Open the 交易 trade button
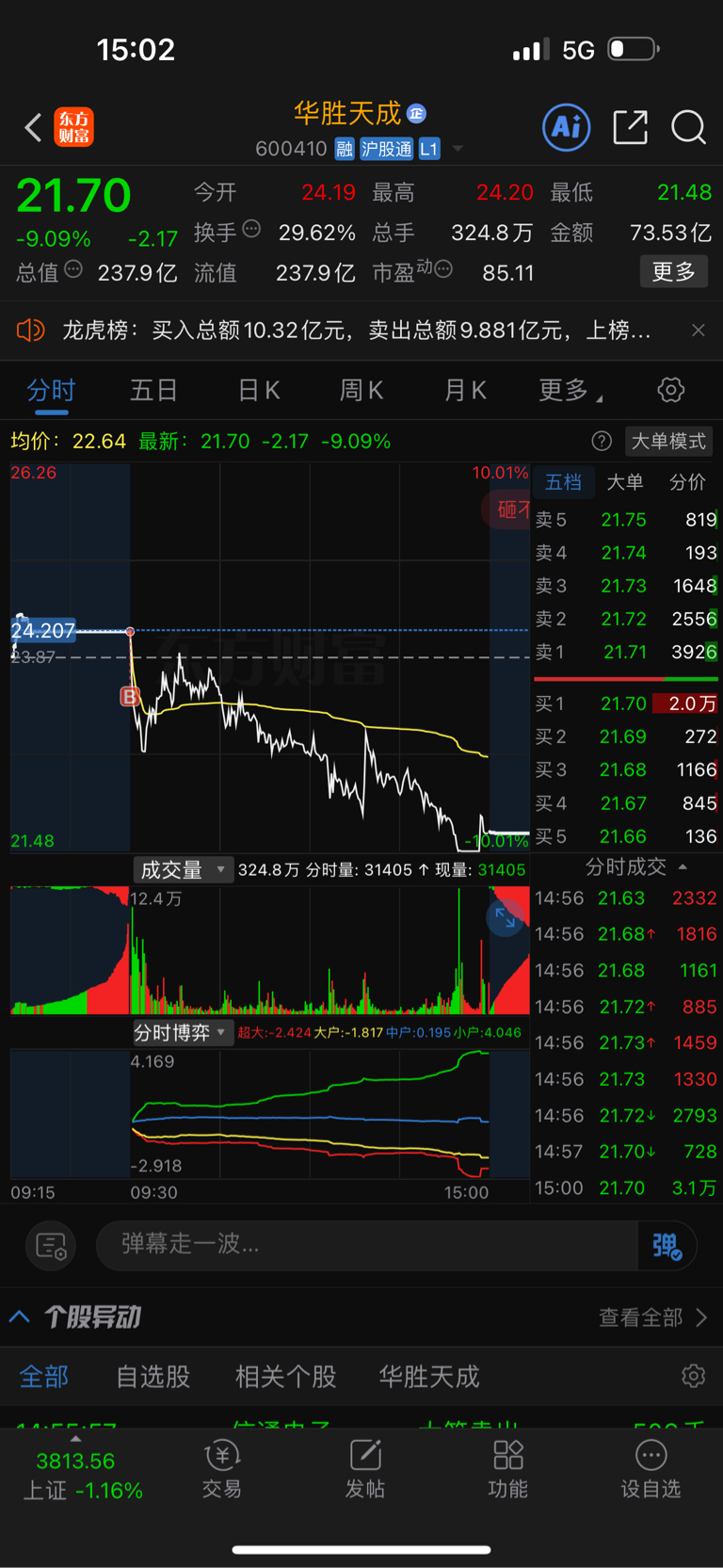 point(222,1469)
